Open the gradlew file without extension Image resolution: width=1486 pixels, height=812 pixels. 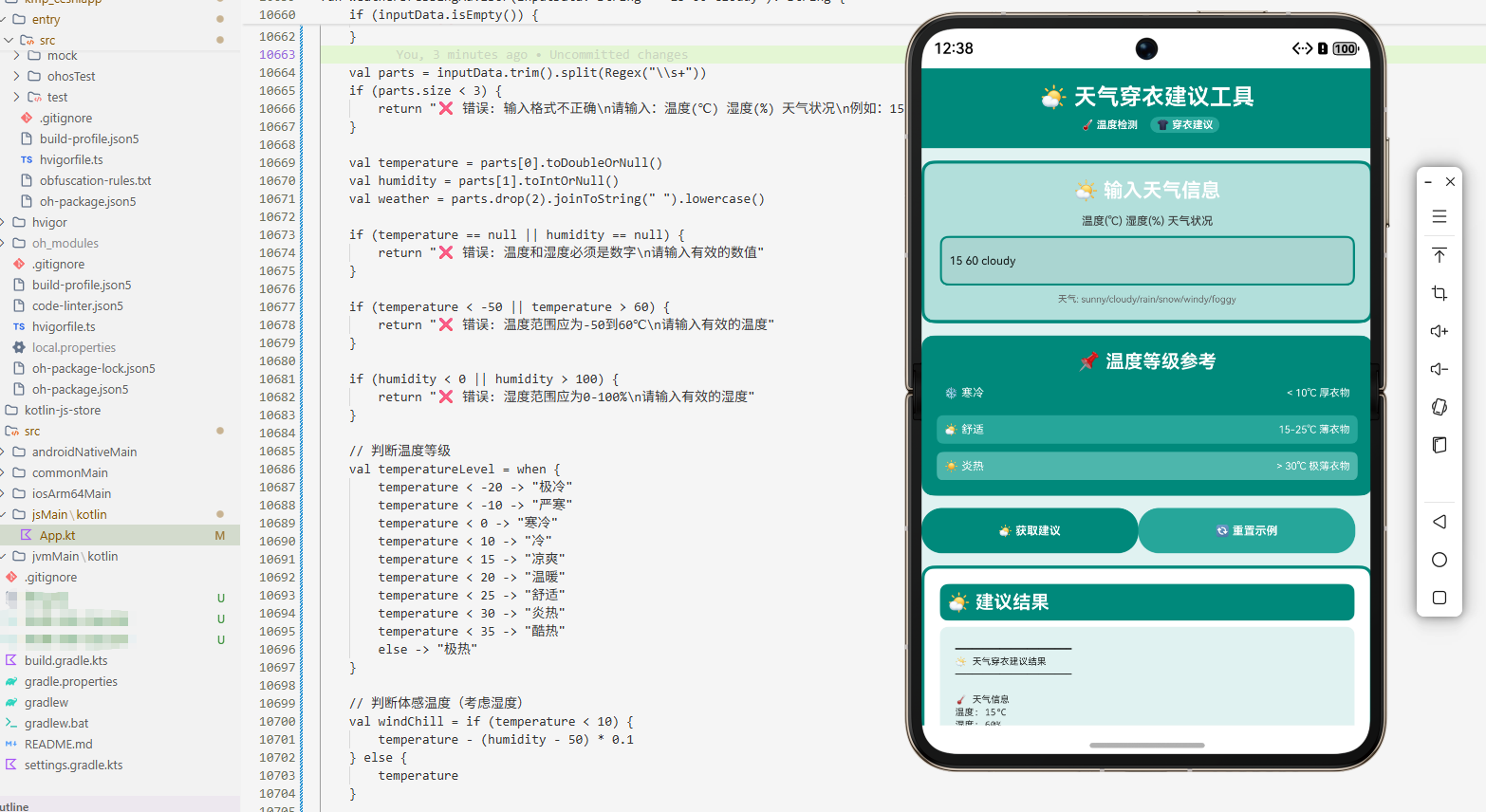[46, 702]
